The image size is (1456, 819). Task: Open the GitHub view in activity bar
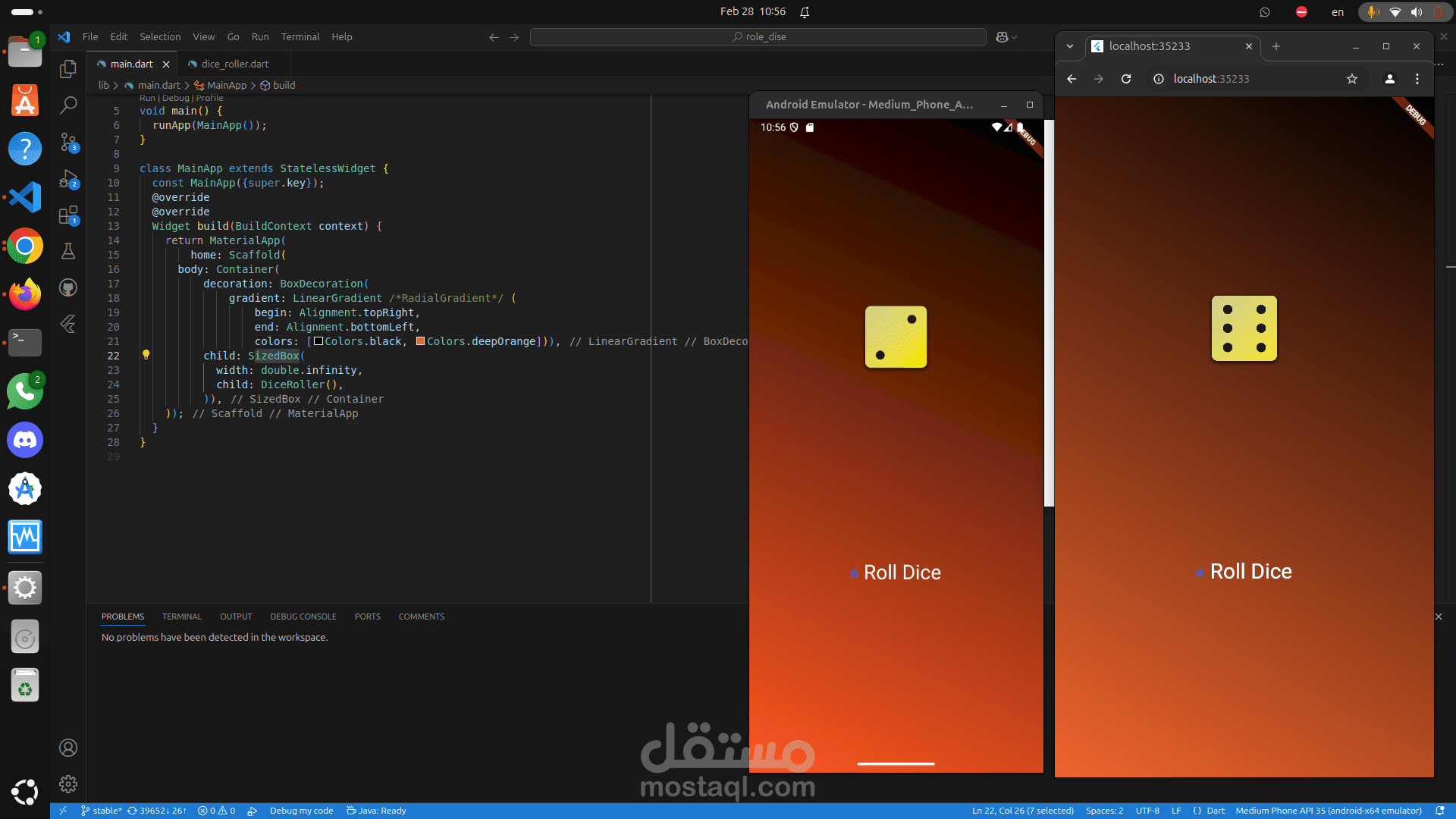(68, 287)
